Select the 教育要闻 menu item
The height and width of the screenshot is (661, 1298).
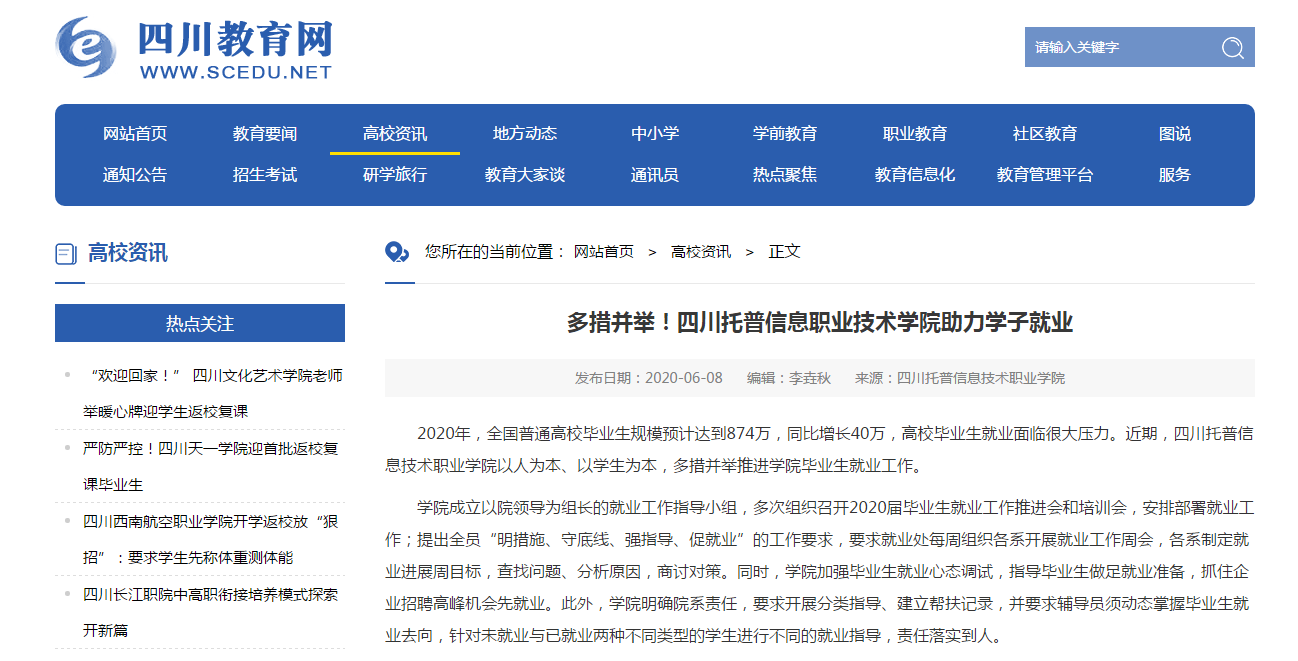265,134
